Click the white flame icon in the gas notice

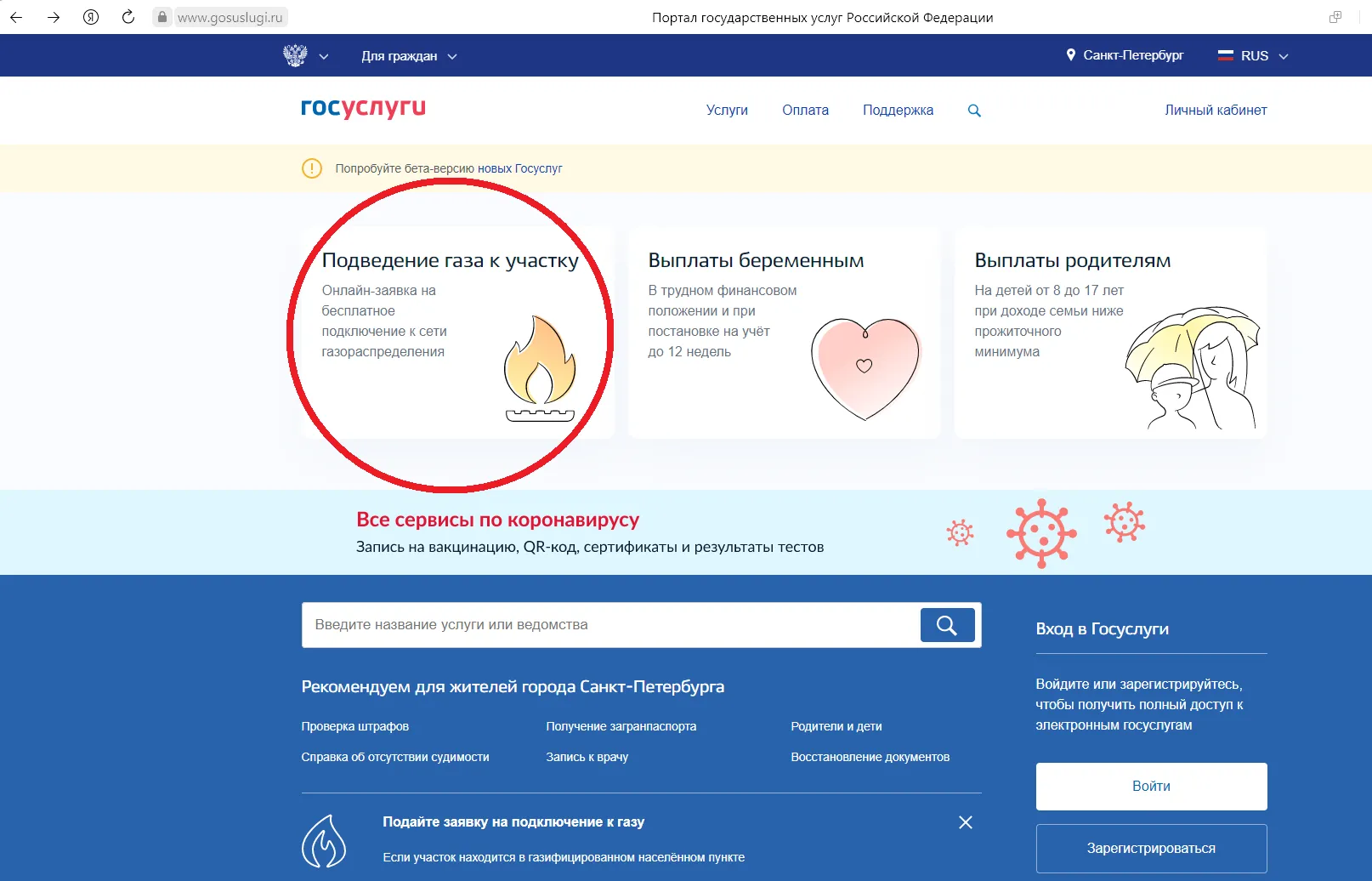pos(324,841)
